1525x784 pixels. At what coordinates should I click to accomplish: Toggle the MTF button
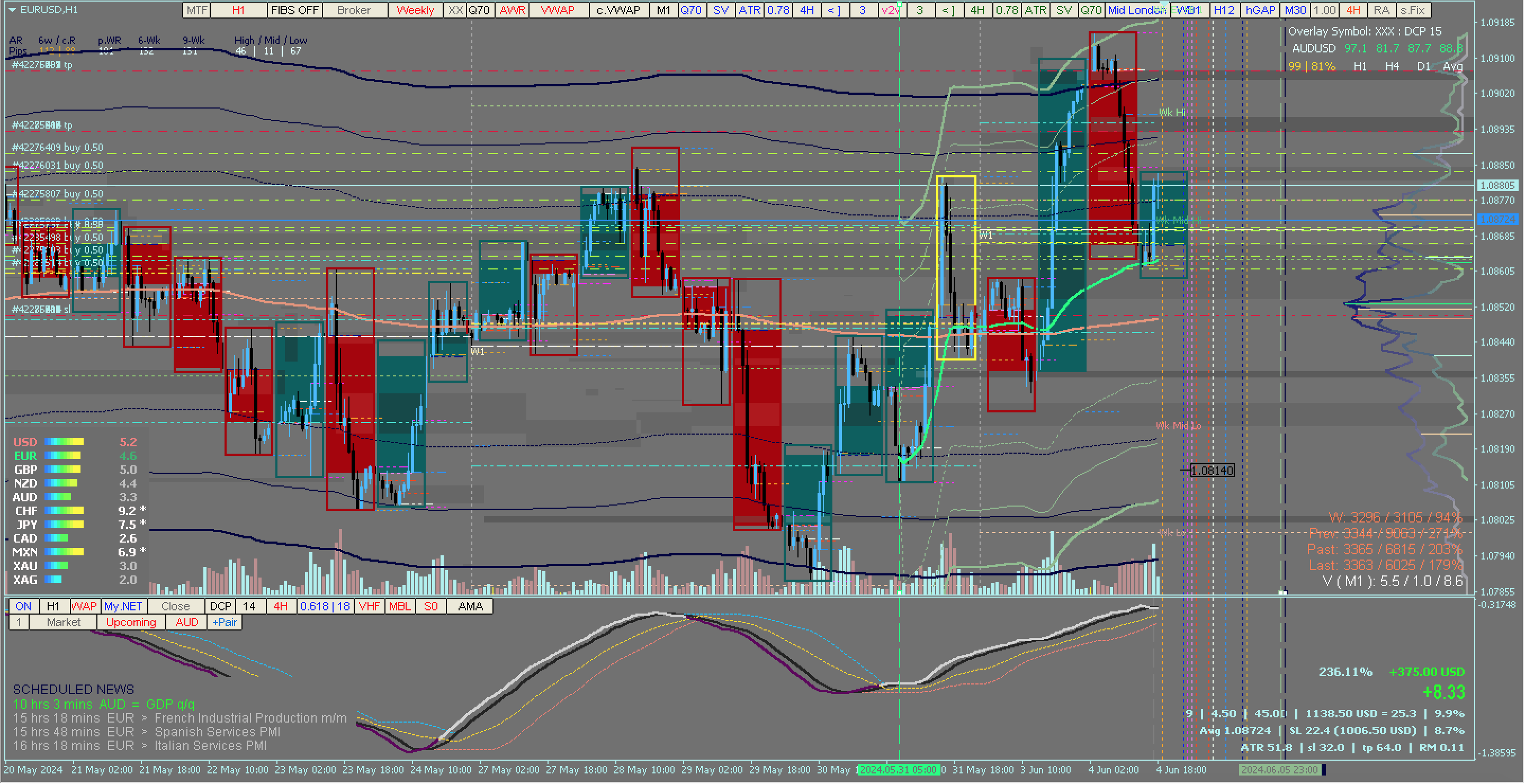point(196,10)
